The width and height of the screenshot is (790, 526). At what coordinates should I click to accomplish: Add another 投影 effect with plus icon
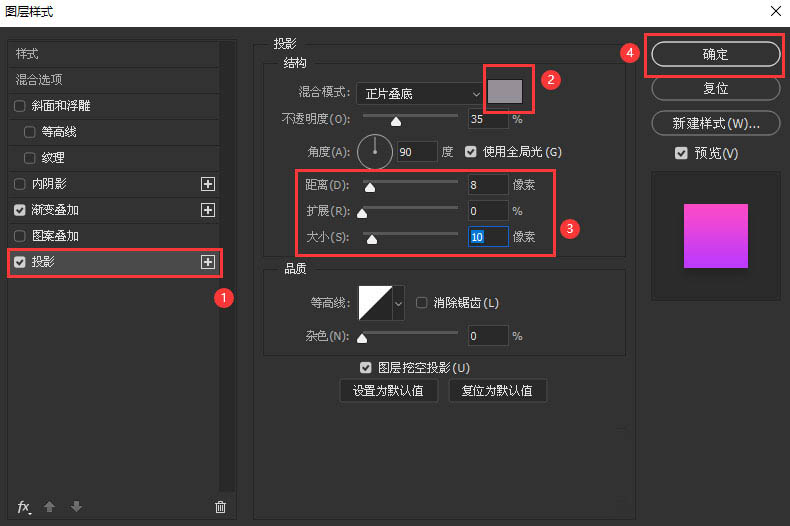[208, 262]
